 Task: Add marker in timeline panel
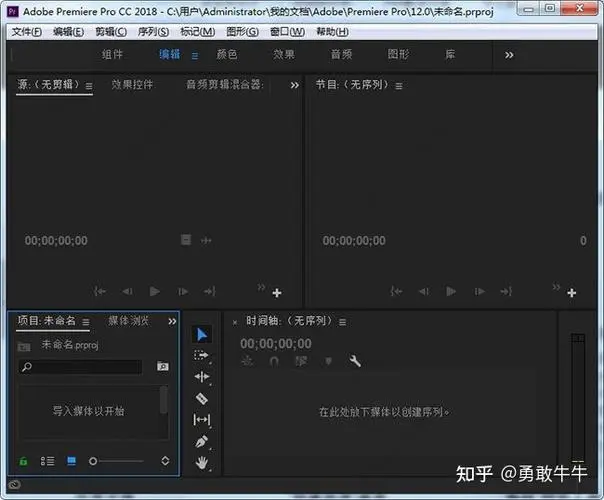328,361
